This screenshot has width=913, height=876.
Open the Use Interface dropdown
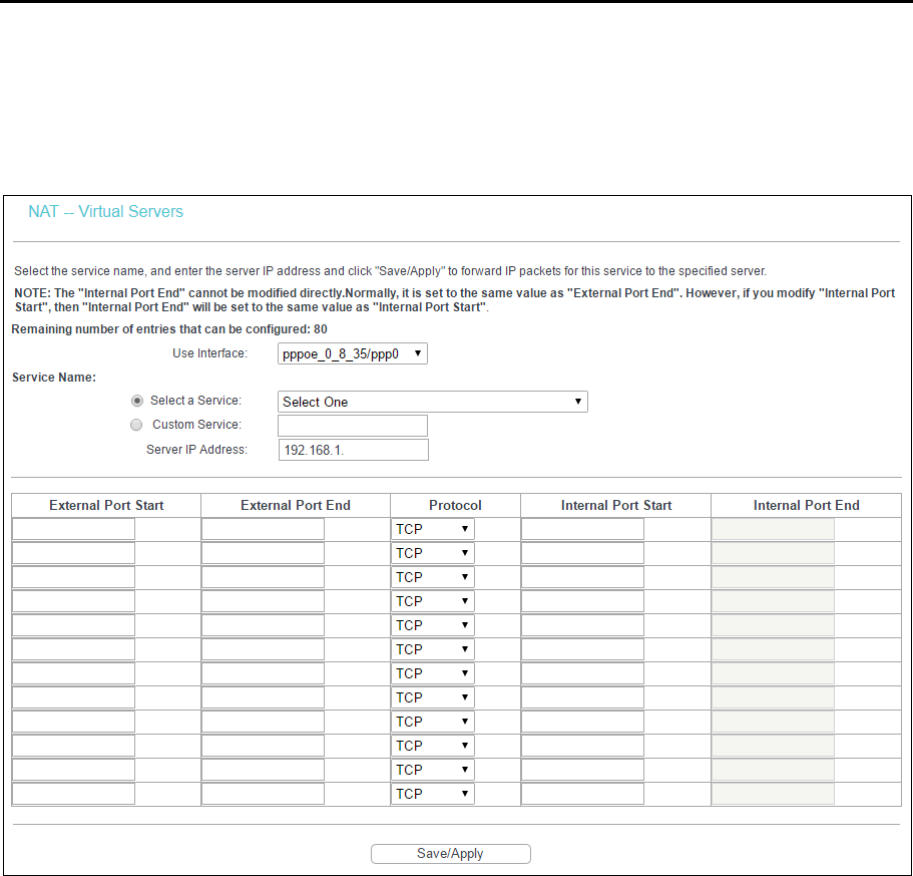coord(352,354)
